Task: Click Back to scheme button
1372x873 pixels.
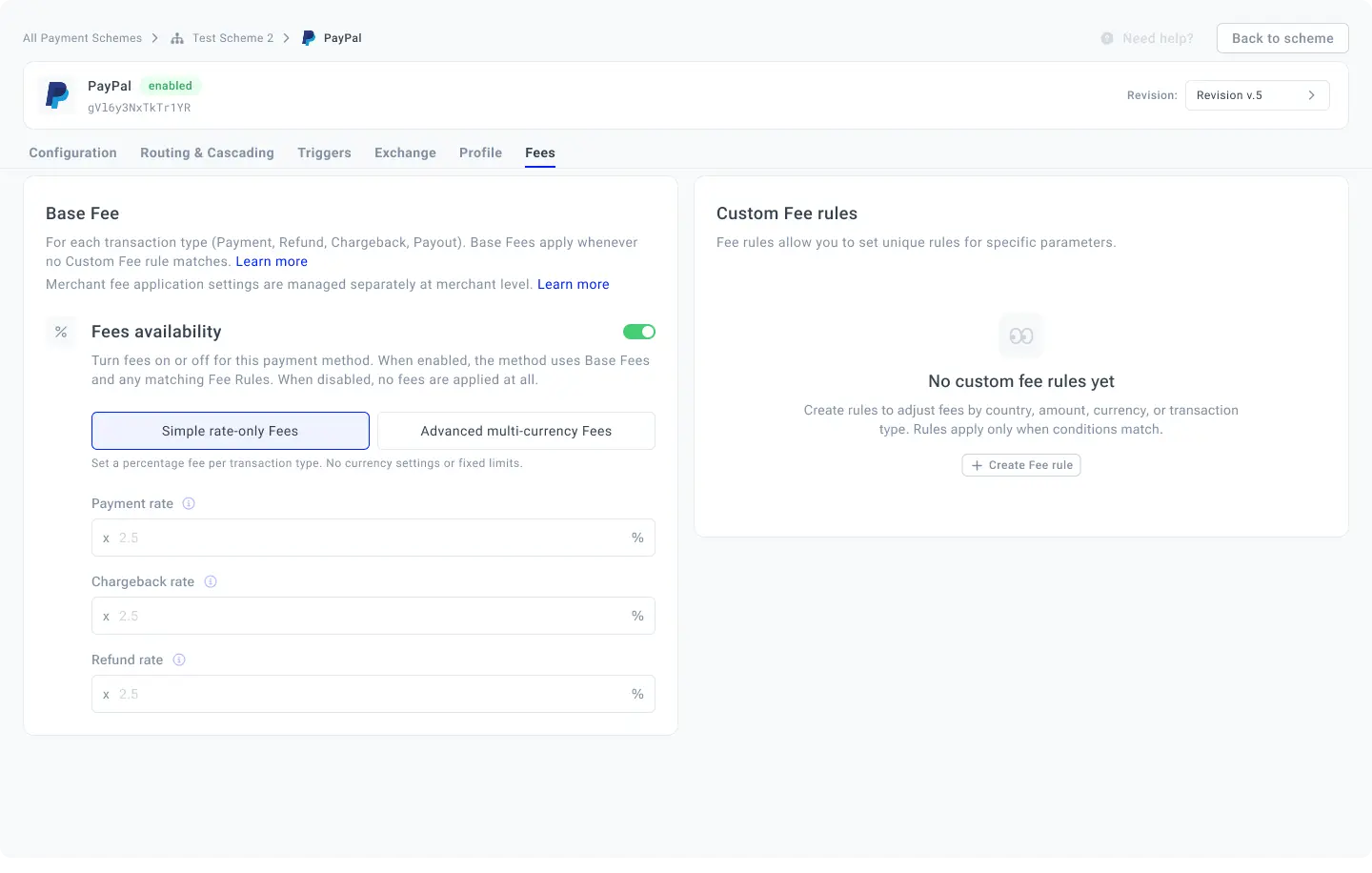Action: point(1282,38)
